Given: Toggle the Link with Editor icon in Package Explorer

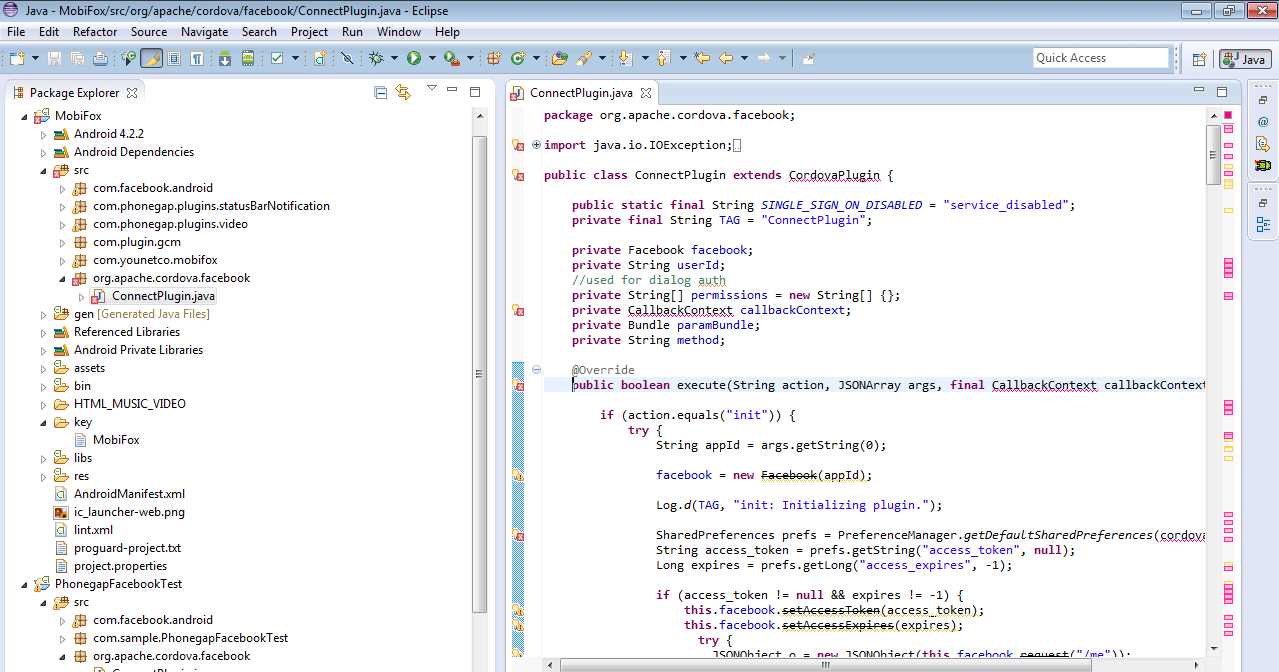Looking at the screenshot, I should [x=404, y=91].
